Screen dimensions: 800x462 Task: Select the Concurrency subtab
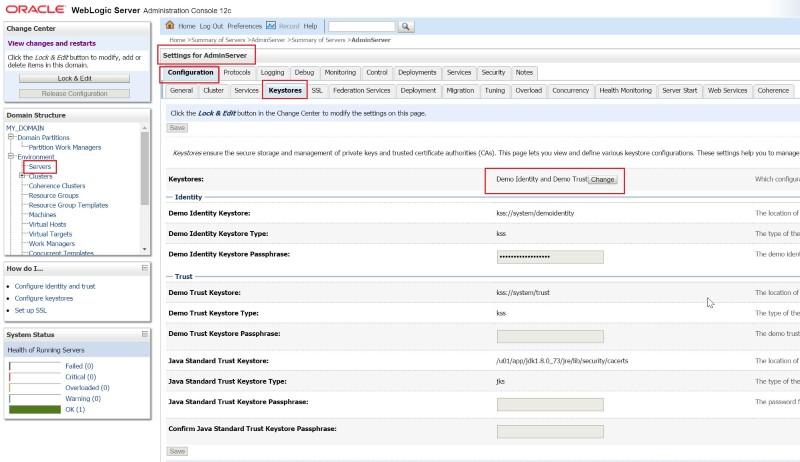click(570, 91)
